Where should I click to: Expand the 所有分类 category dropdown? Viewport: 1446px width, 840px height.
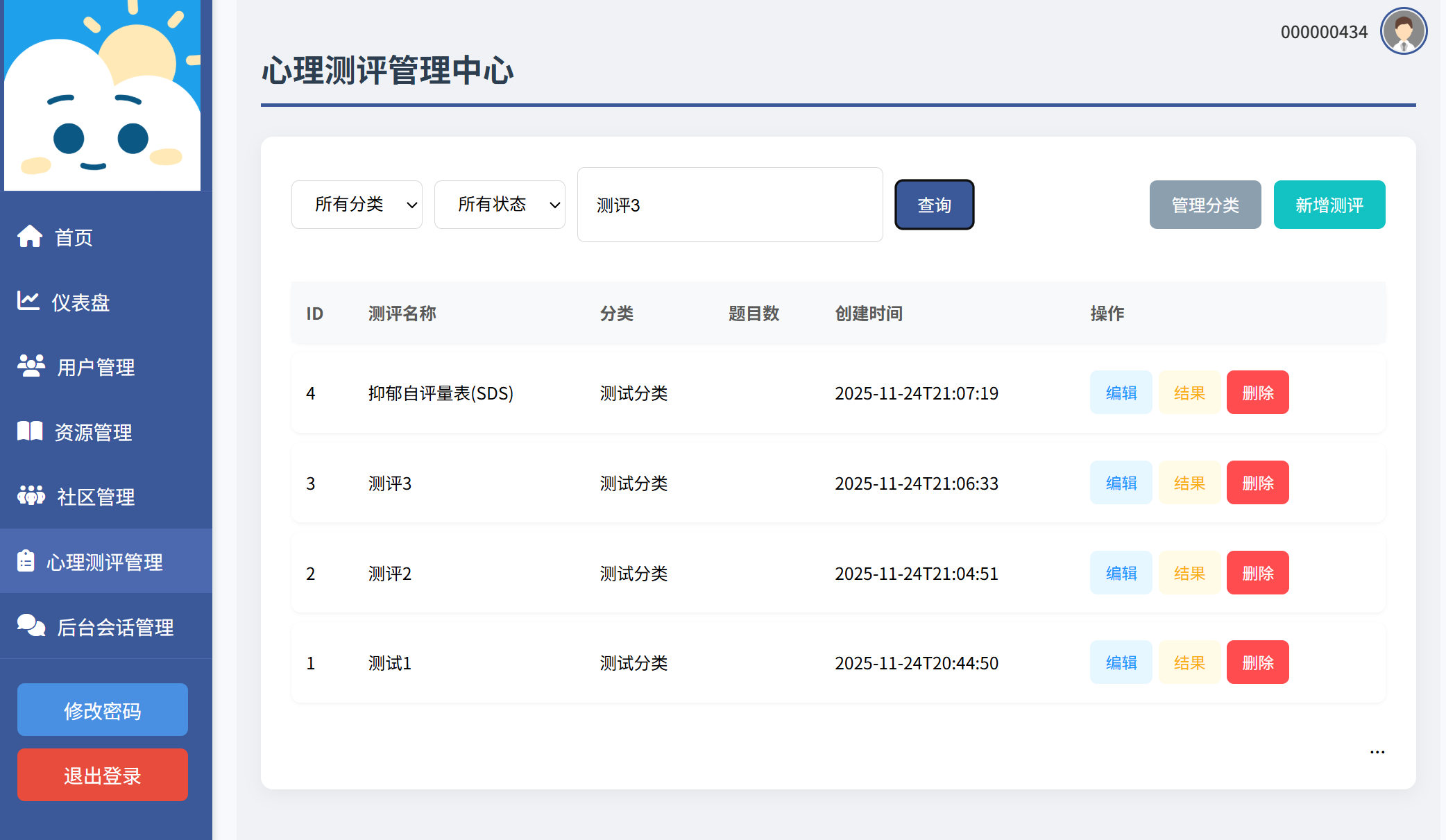pos(357,205)
